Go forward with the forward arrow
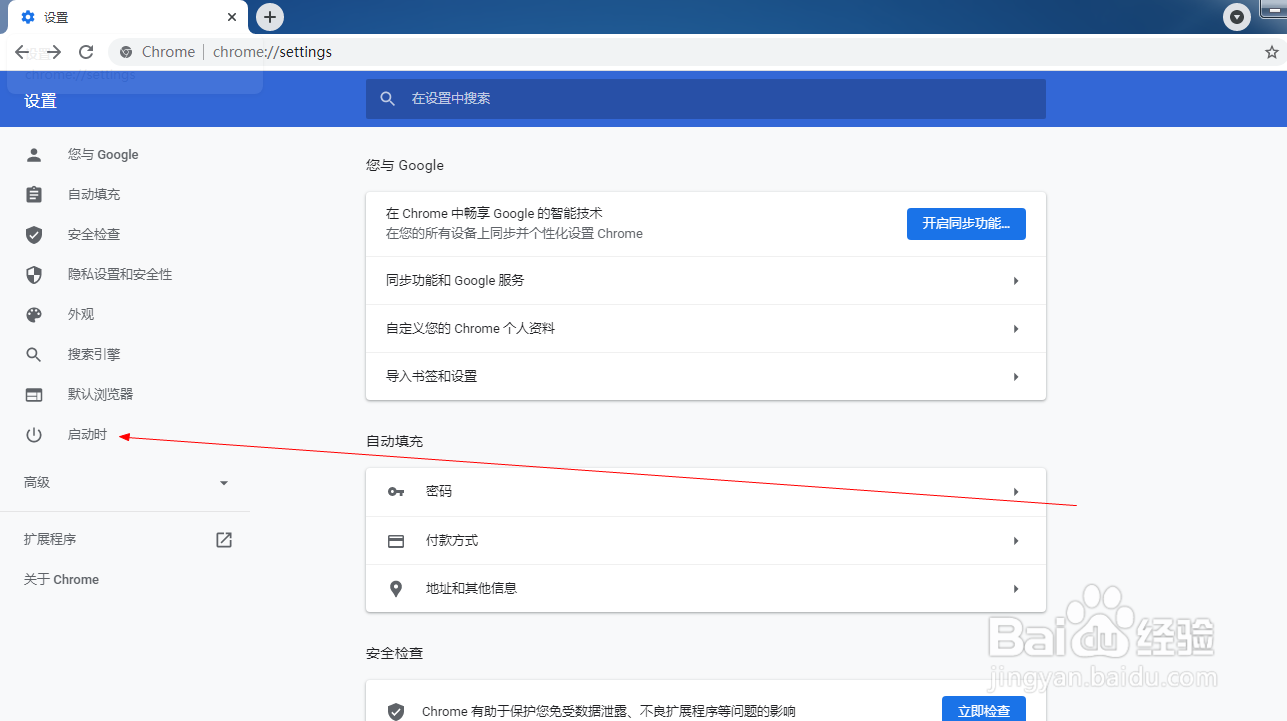Screen dimensions: 1287x721 click(x=54, y=52)
